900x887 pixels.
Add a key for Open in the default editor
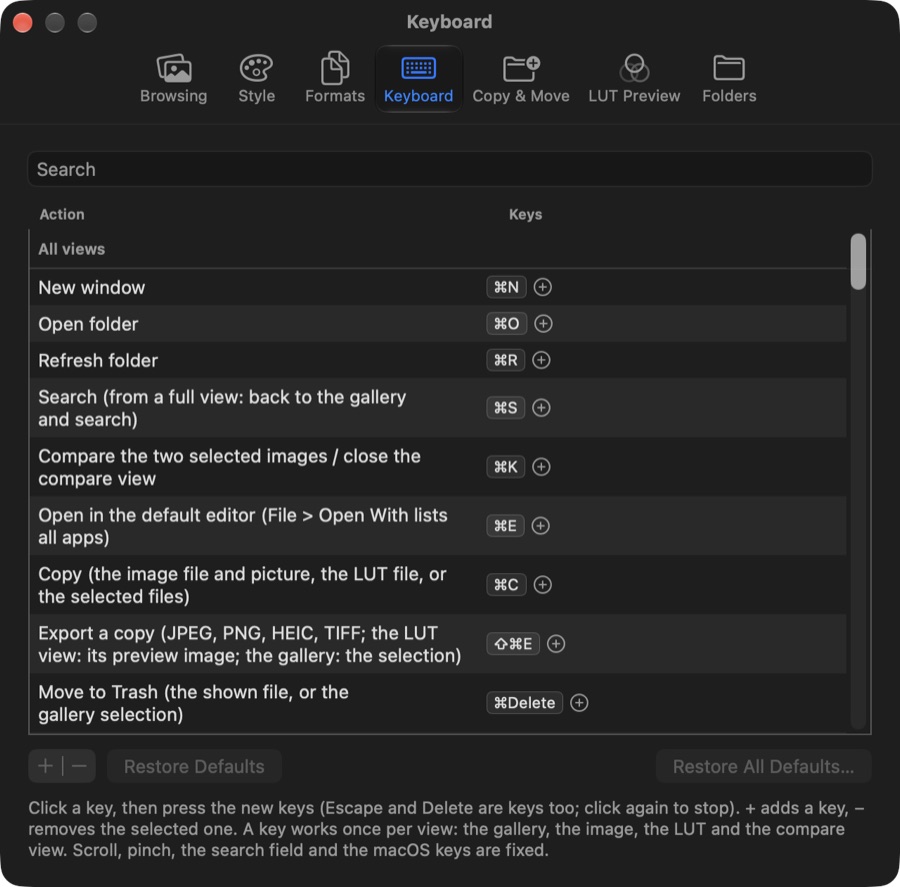[540, 526]
